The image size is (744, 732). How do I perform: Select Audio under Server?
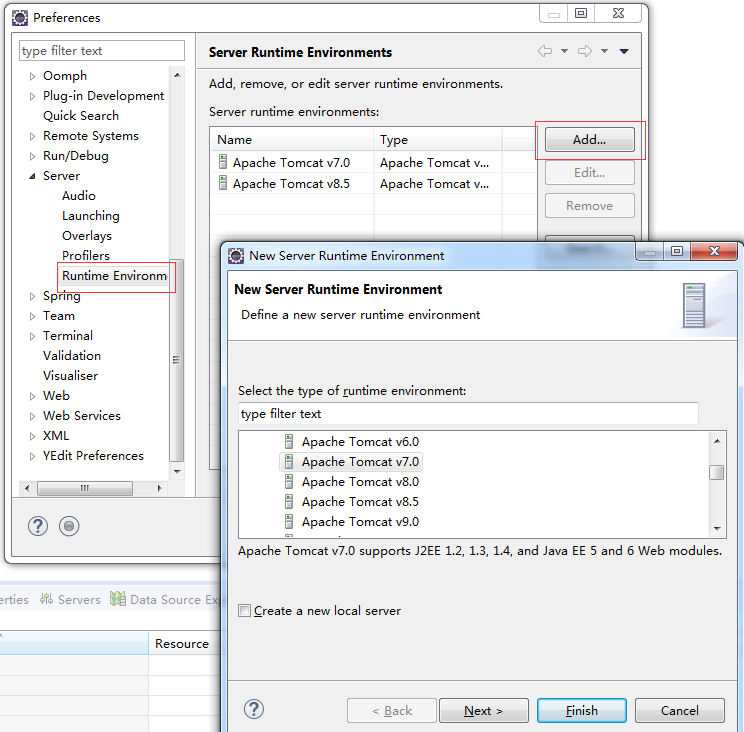79,195
